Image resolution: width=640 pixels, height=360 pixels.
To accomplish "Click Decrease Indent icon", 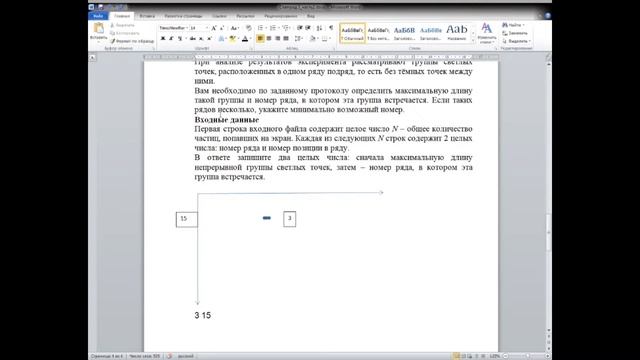I will pyautogui.click(x=300, y=28).
